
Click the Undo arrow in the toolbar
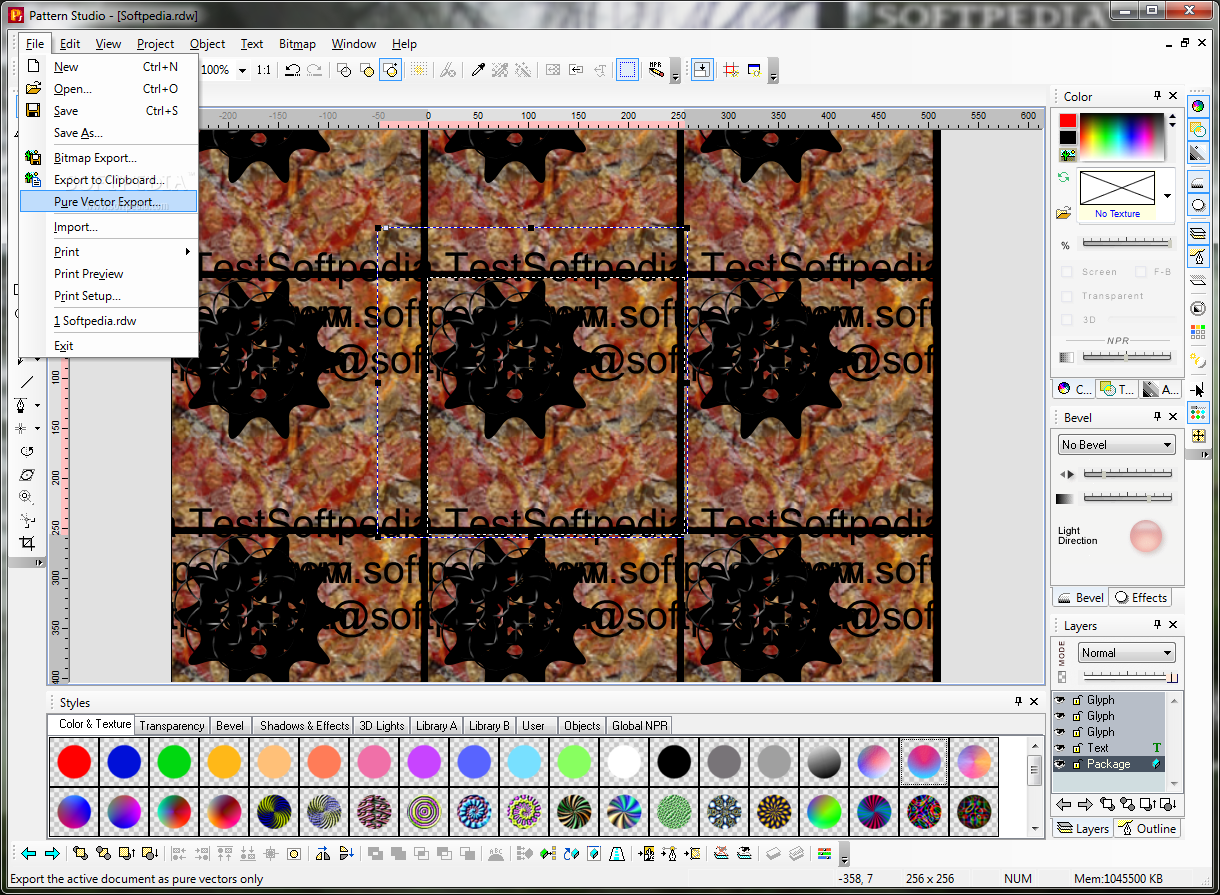point(292,70)
